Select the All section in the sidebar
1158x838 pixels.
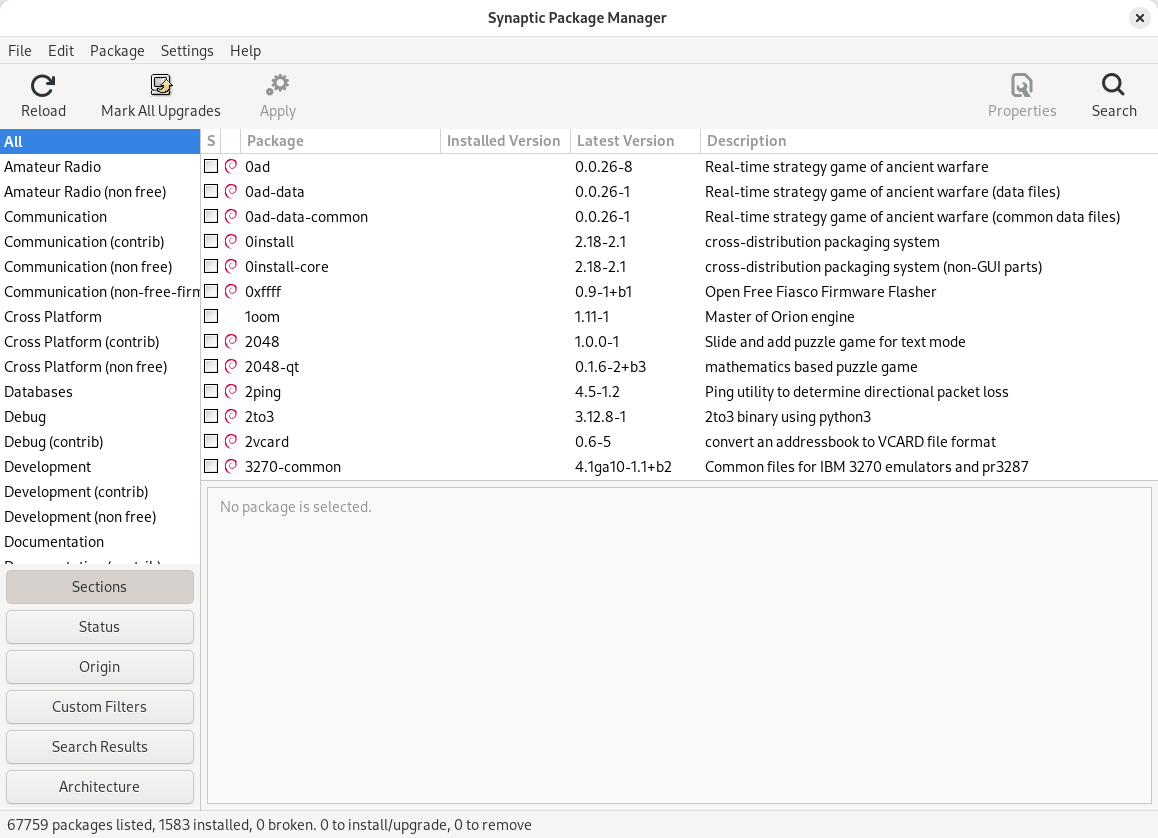click(100, 141)
